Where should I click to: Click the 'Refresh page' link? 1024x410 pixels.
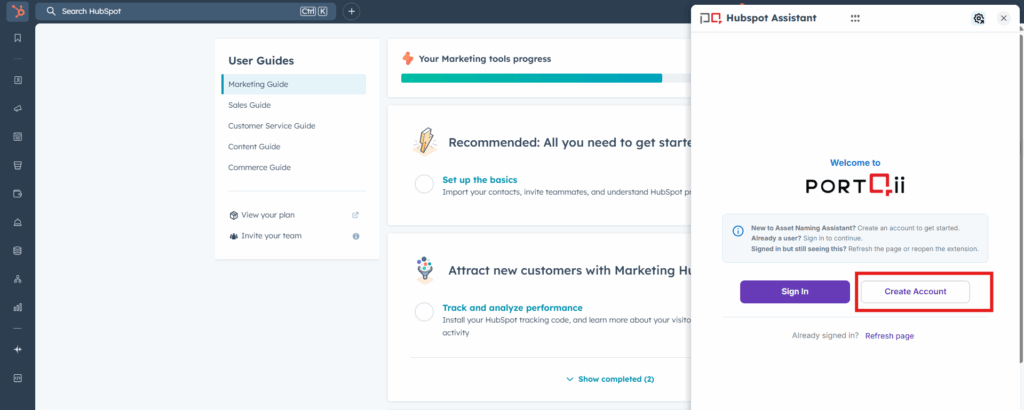click(889, 336)
